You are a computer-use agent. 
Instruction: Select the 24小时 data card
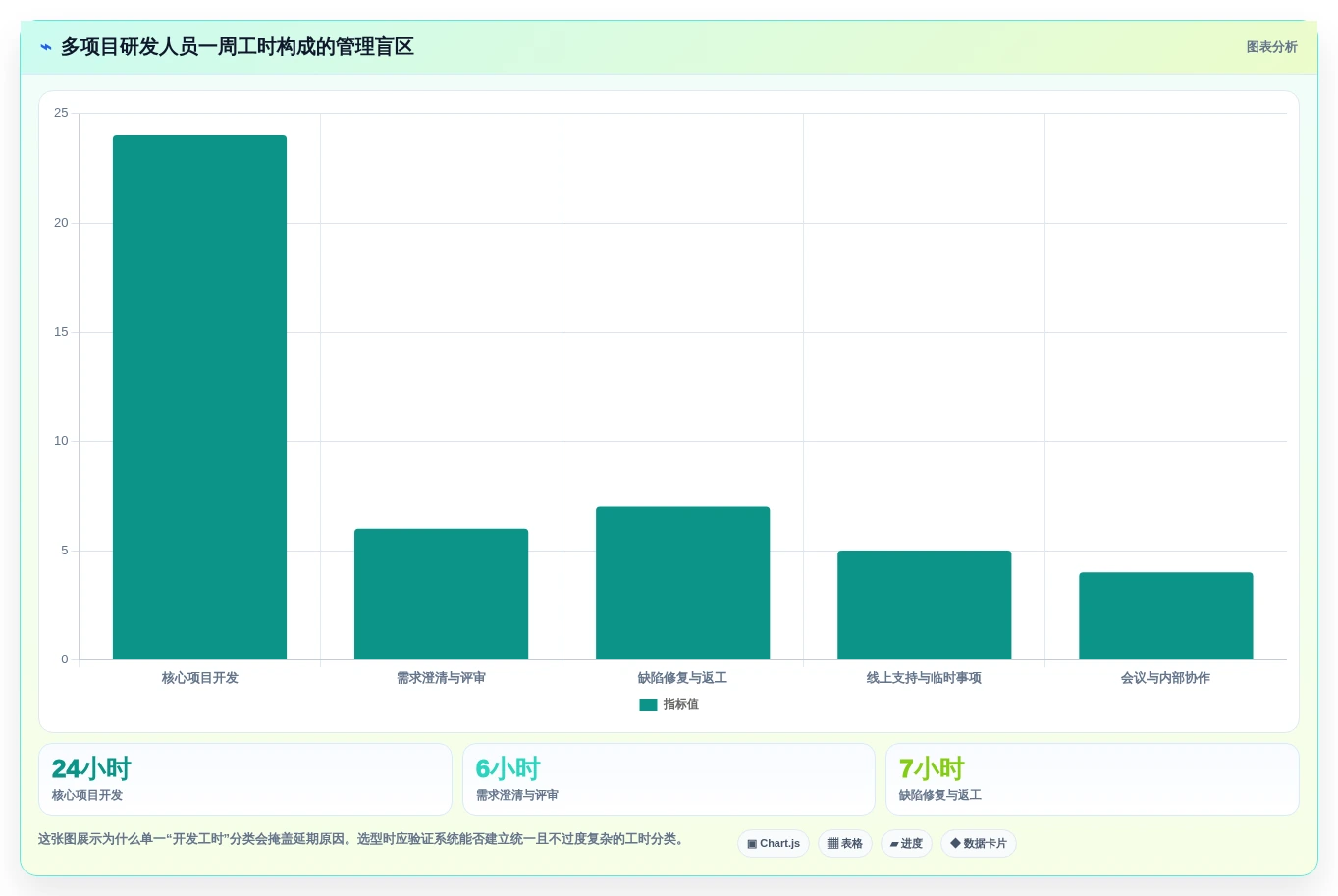click(x=245, y=779)
